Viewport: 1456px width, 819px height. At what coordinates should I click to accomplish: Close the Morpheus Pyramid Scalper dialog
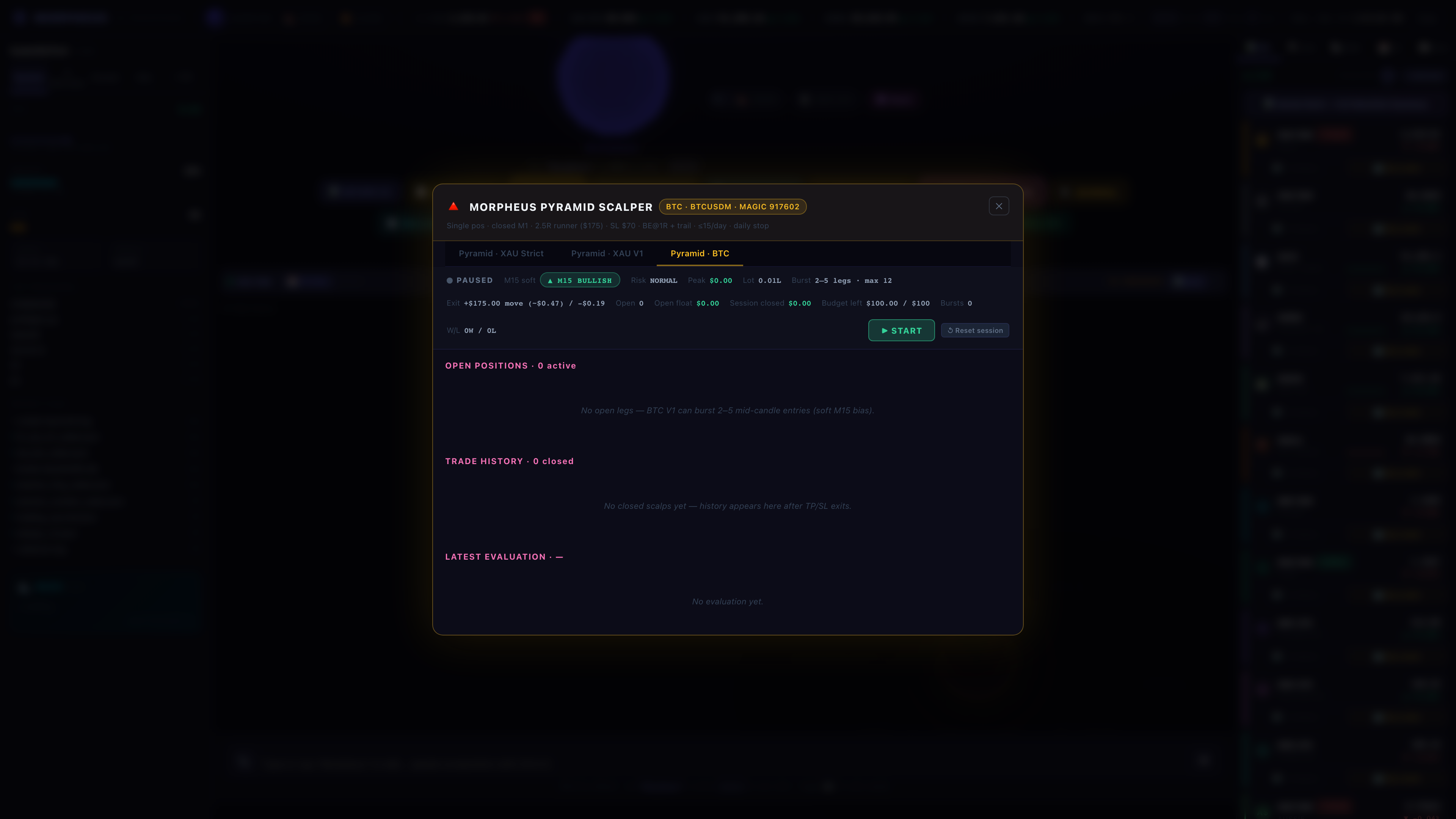(999, 206)
